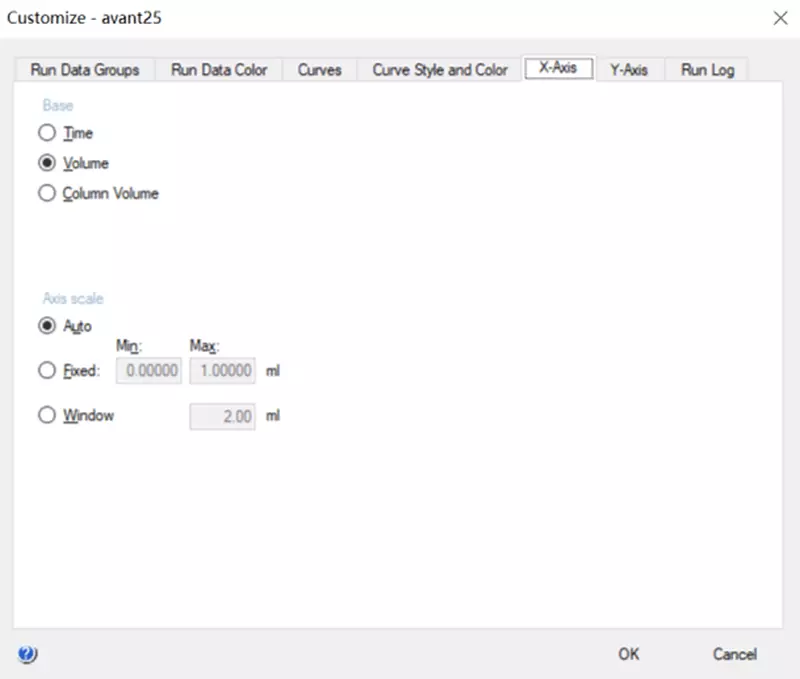Close the Customize dialog window
Viewport: 800px width, 679px height.
coord(780,17)
